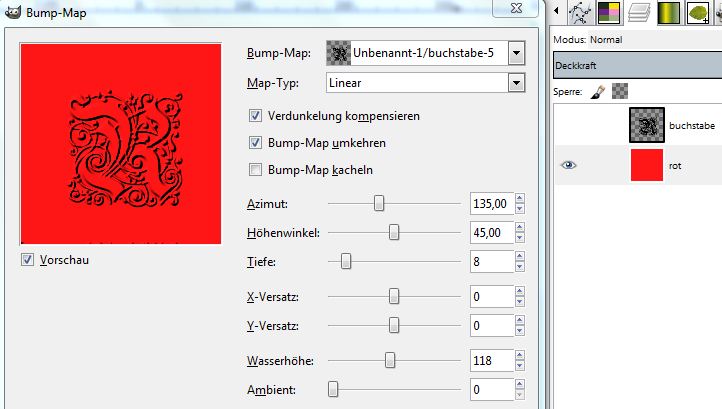Increase Azimut with the up arrow

pyautogui.click(x=520, y=199)
